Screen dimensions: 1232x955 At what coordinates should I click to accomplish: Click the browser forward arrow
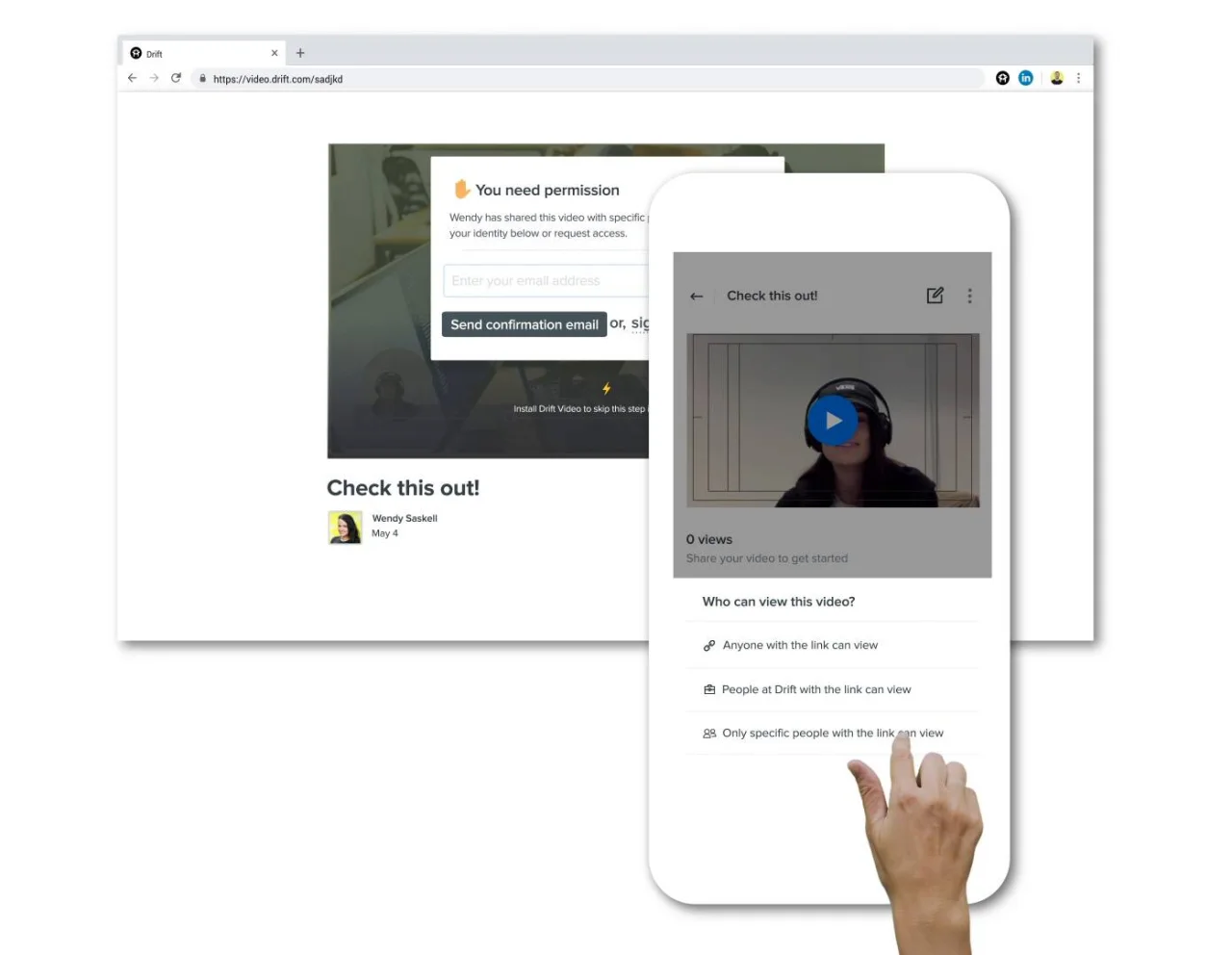pos(154,78)
